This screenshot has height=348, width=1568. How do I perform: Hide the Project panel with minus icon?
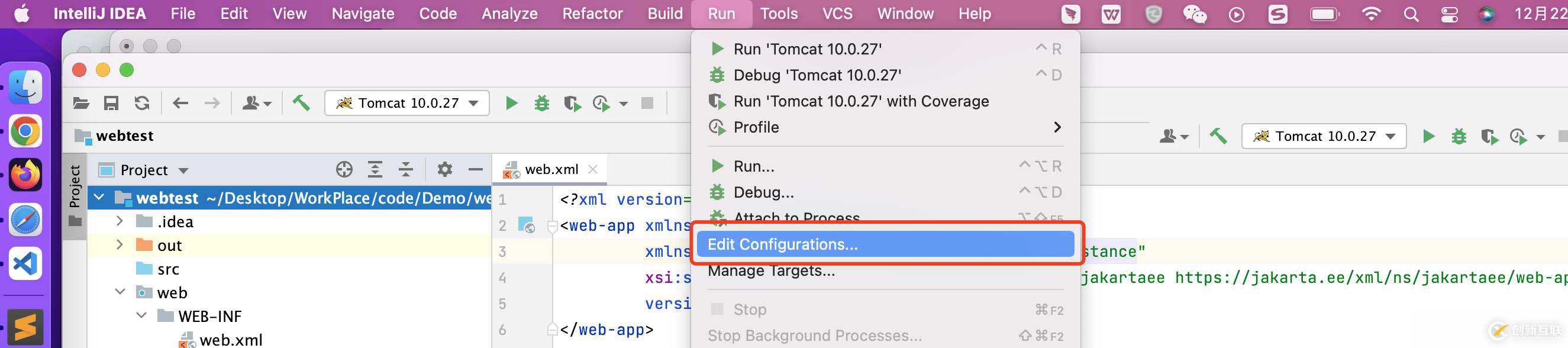(x=475, y=169)
